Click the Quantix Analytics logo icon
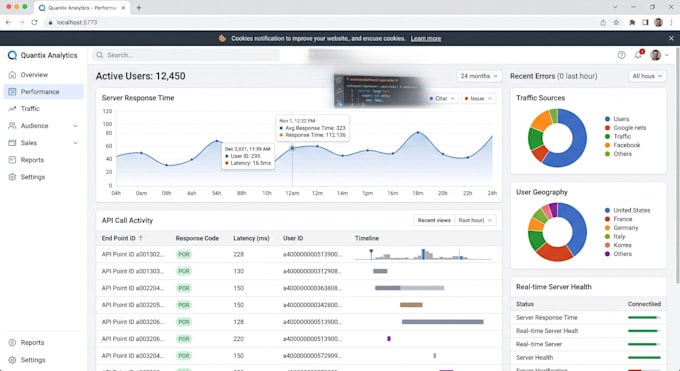The image size is (680, 371). pyautogui.click(x=12, y=55)
